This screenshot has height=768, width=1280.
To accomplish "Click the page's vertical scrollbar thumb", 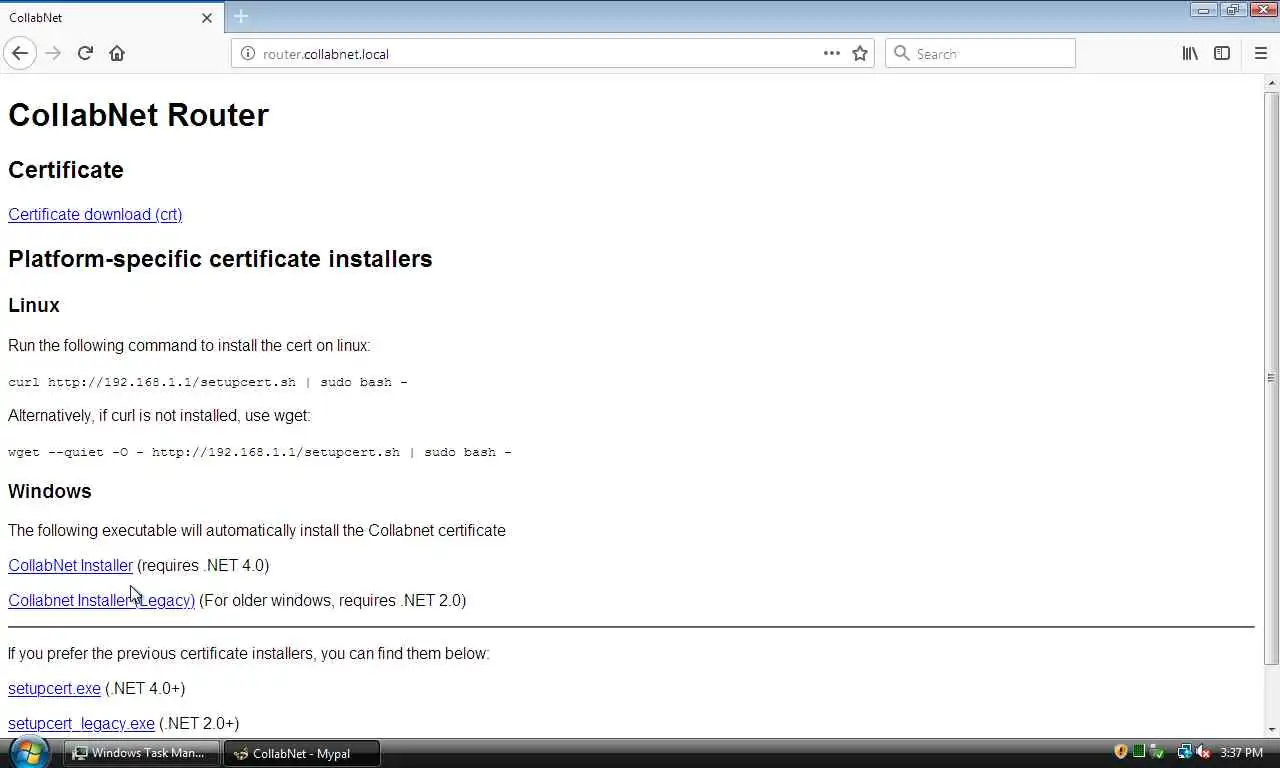I will click(x=1271, y=378).
